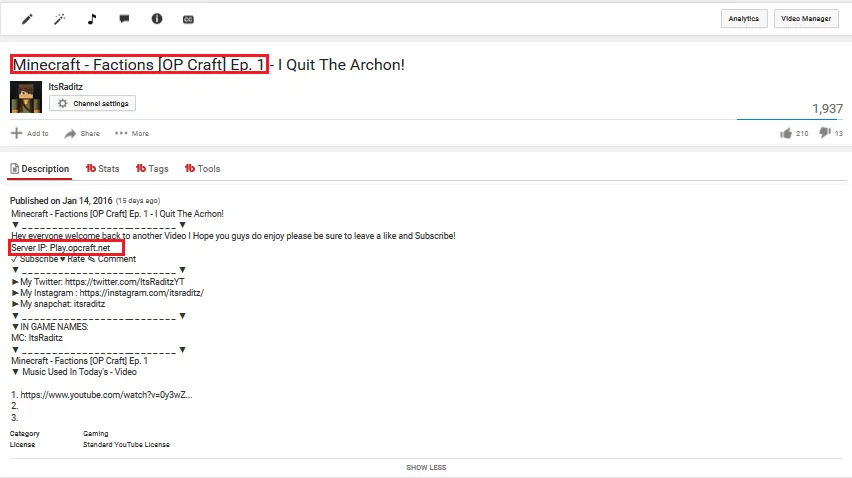Open the youtube.com/watch music link
Screen dimensions: 852x478
106,395
